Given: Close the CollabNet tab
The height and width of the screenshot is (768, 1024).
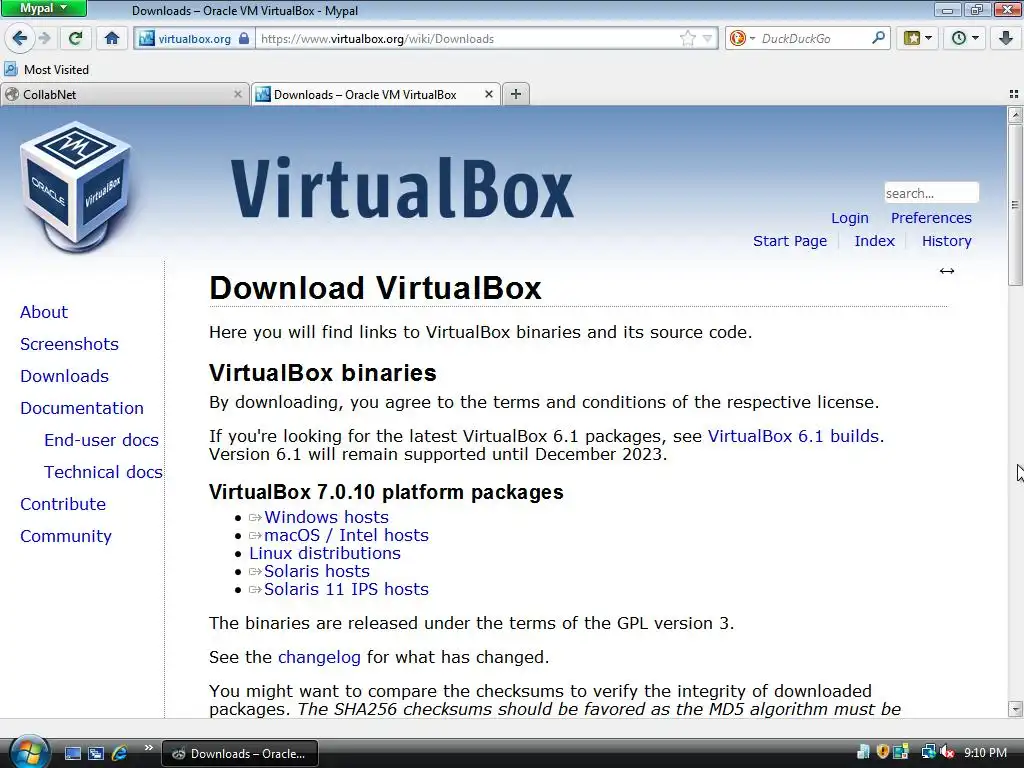Looking at the screenshot, I should pos(238,95).
